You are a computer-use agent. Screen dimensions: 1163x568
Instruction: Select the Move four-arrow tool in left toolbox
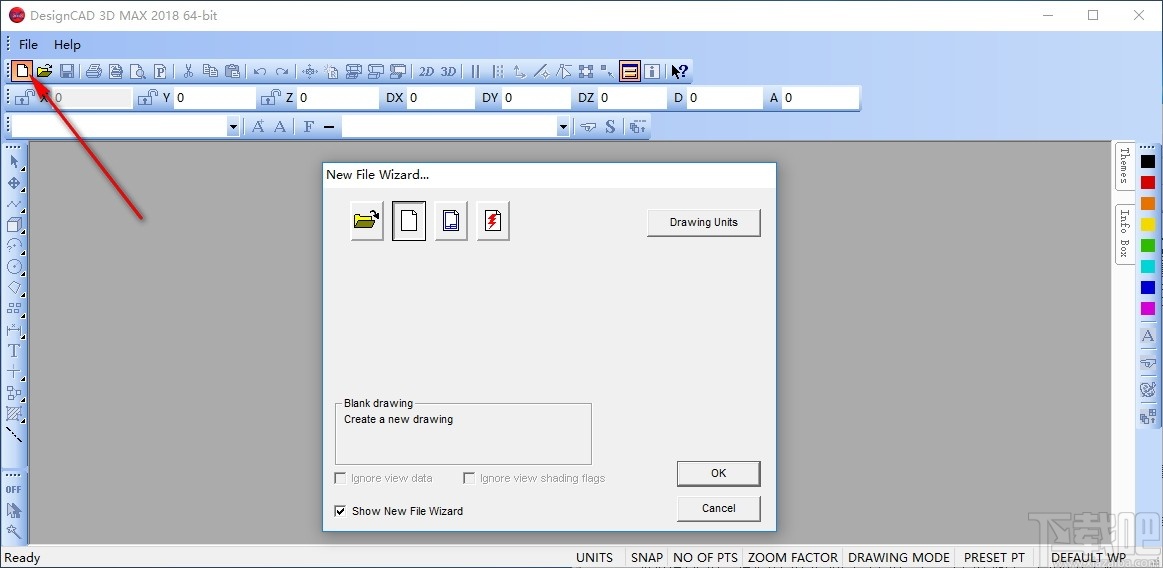tap(14, 182)
